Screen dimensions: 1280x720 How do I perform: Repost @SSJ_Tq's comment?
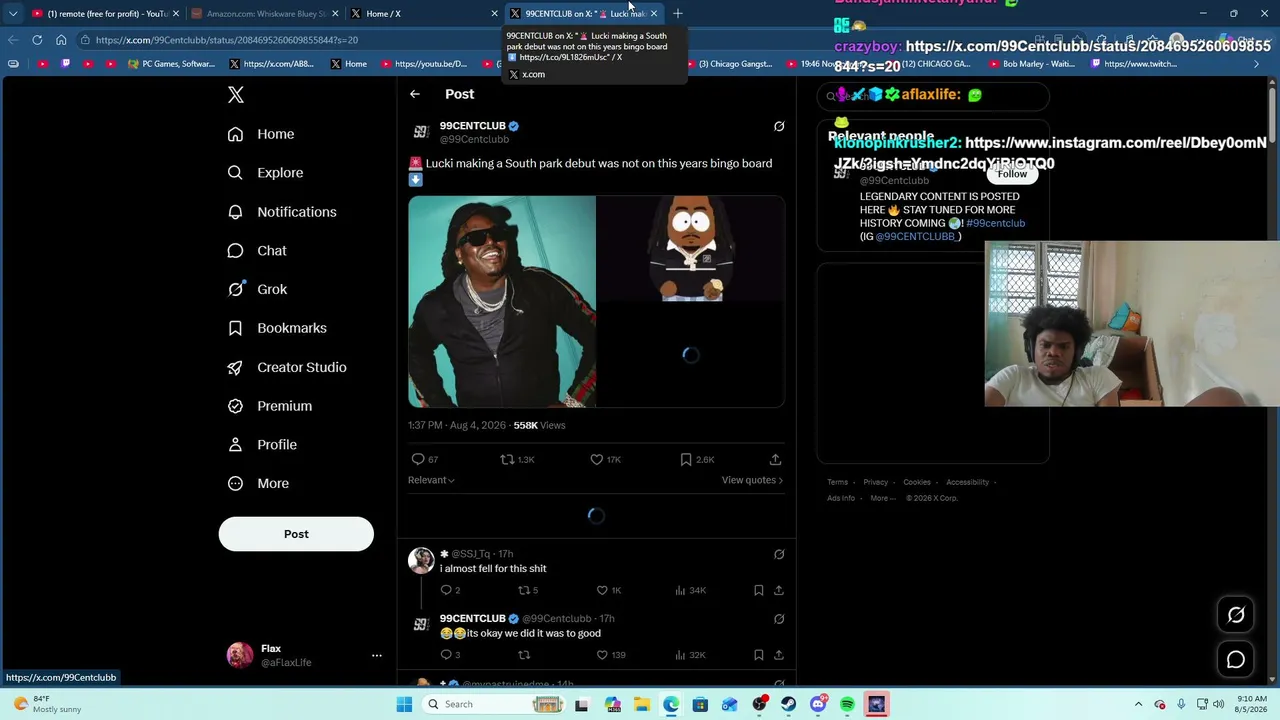527,590
